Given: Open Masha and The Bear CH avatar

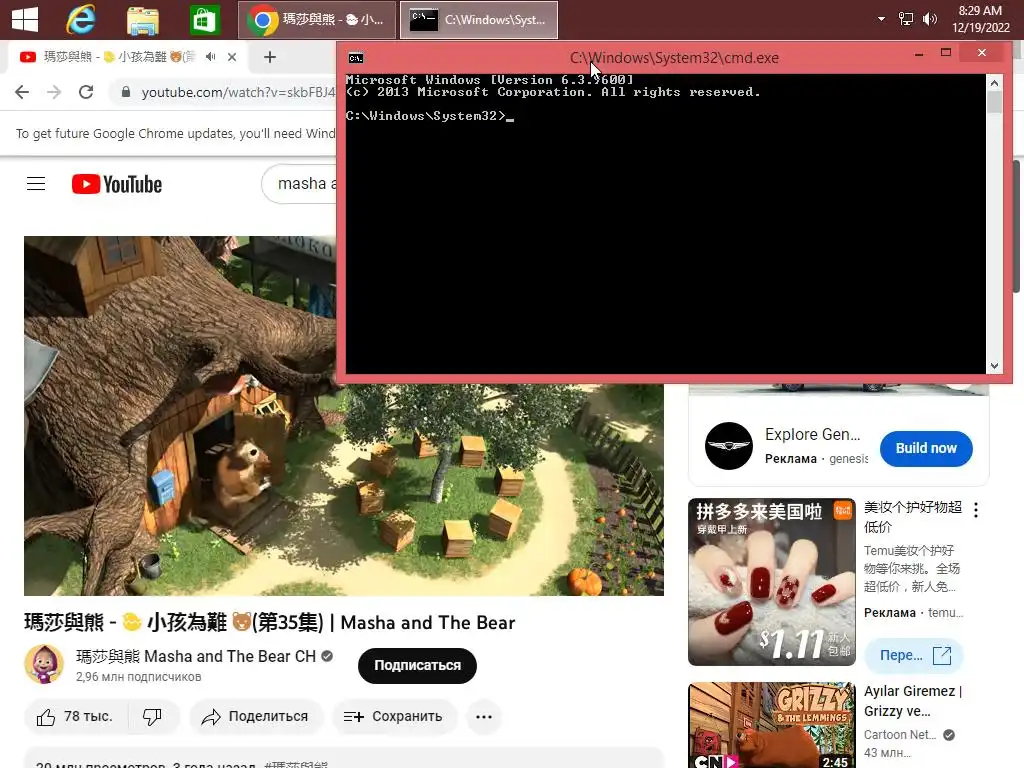Looking at the screenshot, I should [x=44, y=665].
